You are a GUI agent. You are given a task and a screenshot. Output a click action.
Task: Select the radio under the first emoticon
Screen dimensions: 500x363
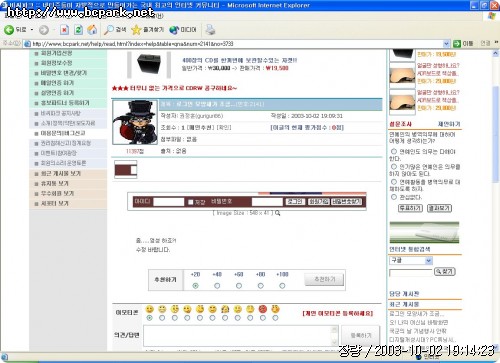(150, 318)
